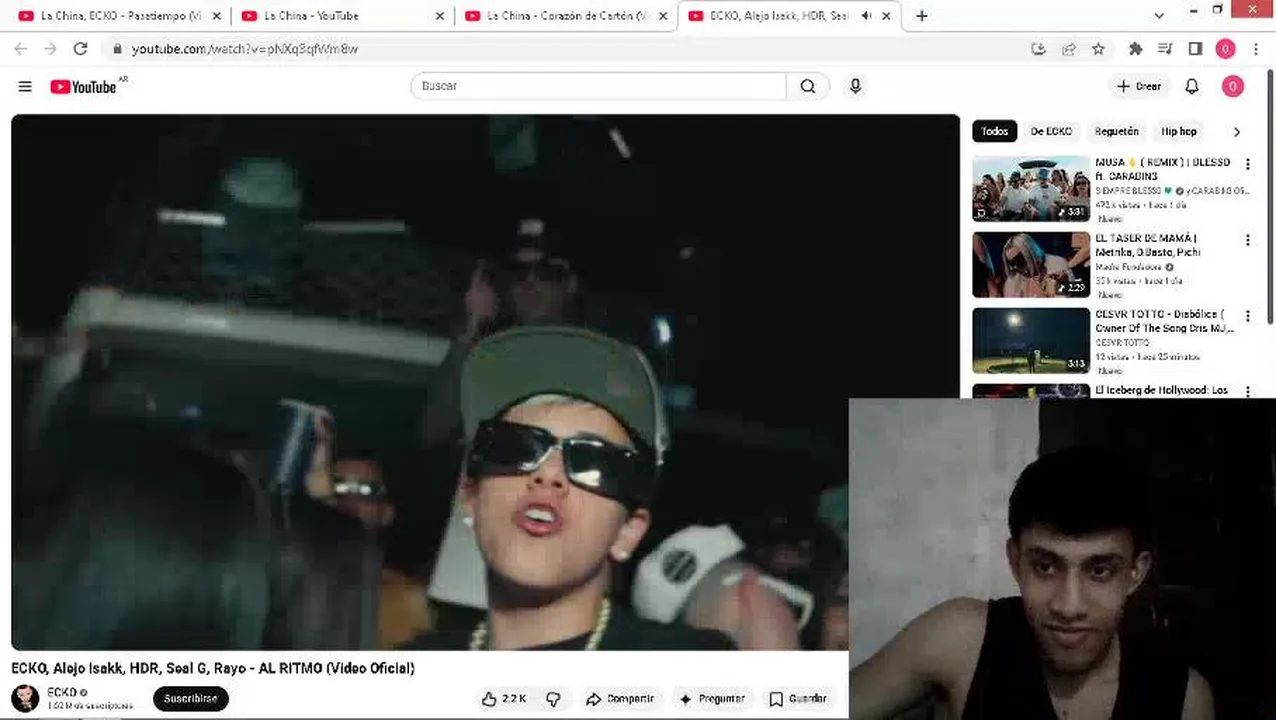The width and height of the screenshot is (1276, 720).
Task: Open the ECKO channel avatar
Action: pos(25,698)
